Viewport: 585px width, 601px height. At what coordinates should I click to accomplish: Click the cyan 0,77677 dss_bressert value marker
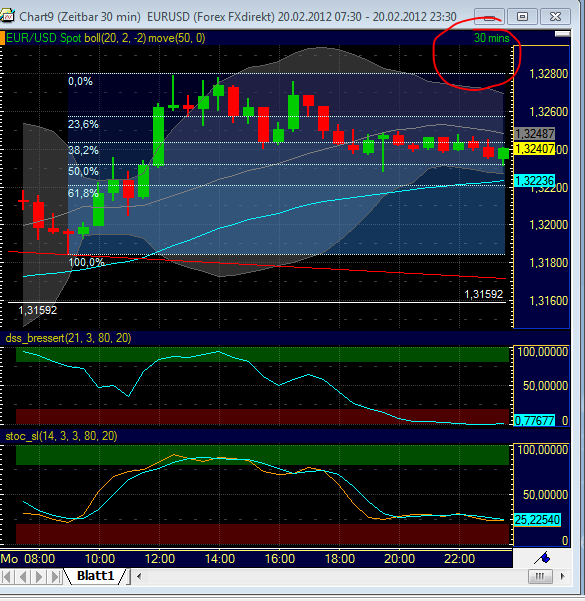pos(534,420)
